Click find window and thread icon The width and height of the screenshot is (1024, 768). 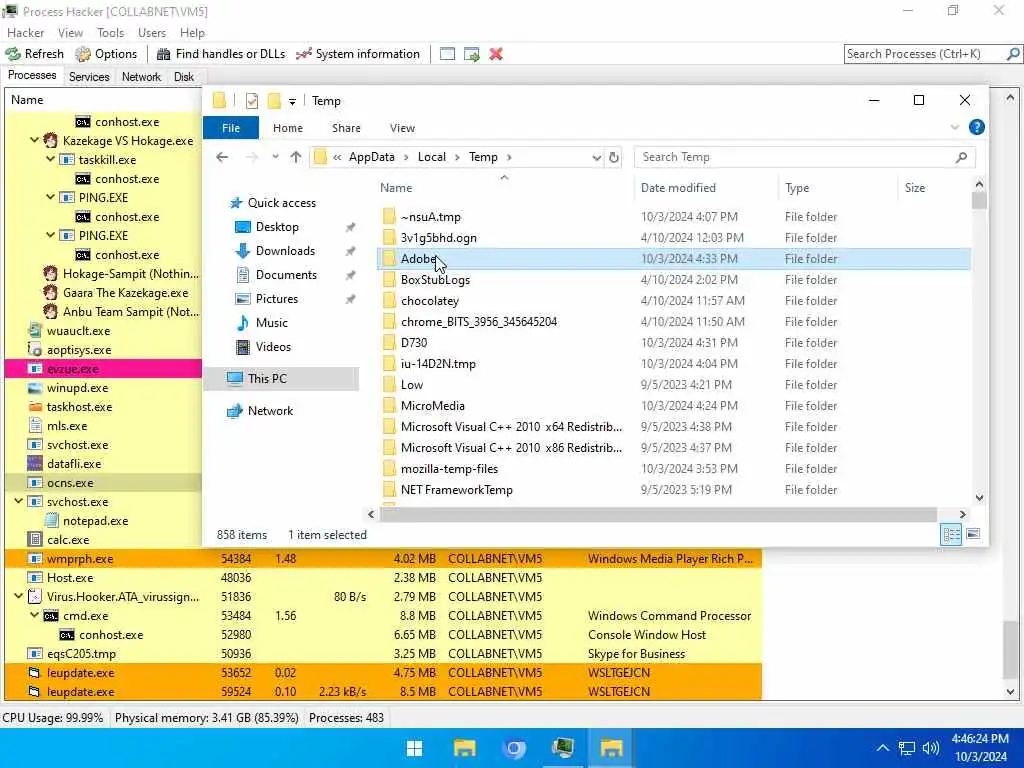tap(472, 54)
